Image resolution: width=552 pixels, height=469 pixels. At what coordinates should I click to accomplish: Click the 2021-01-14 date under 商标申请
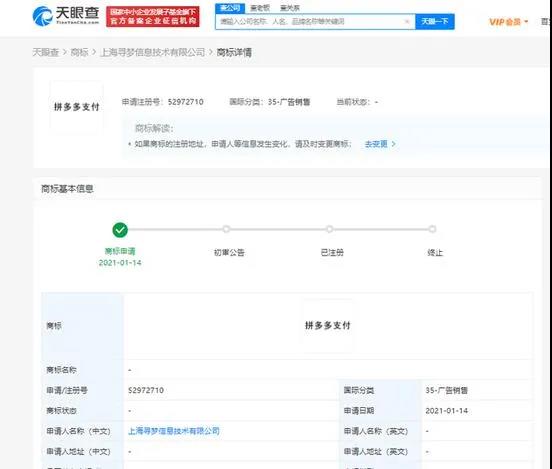(120, 263)
